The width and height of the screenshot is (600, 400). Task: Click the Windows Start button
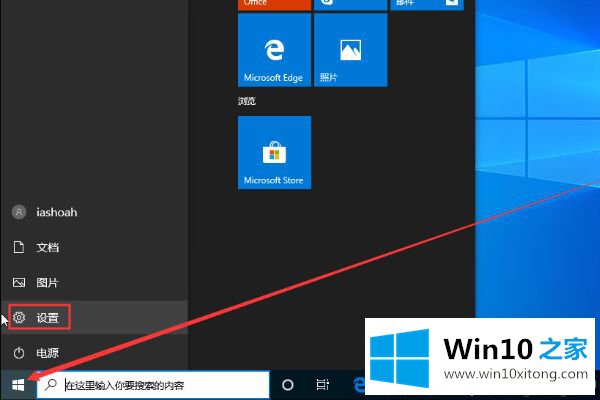coord(18,385)
